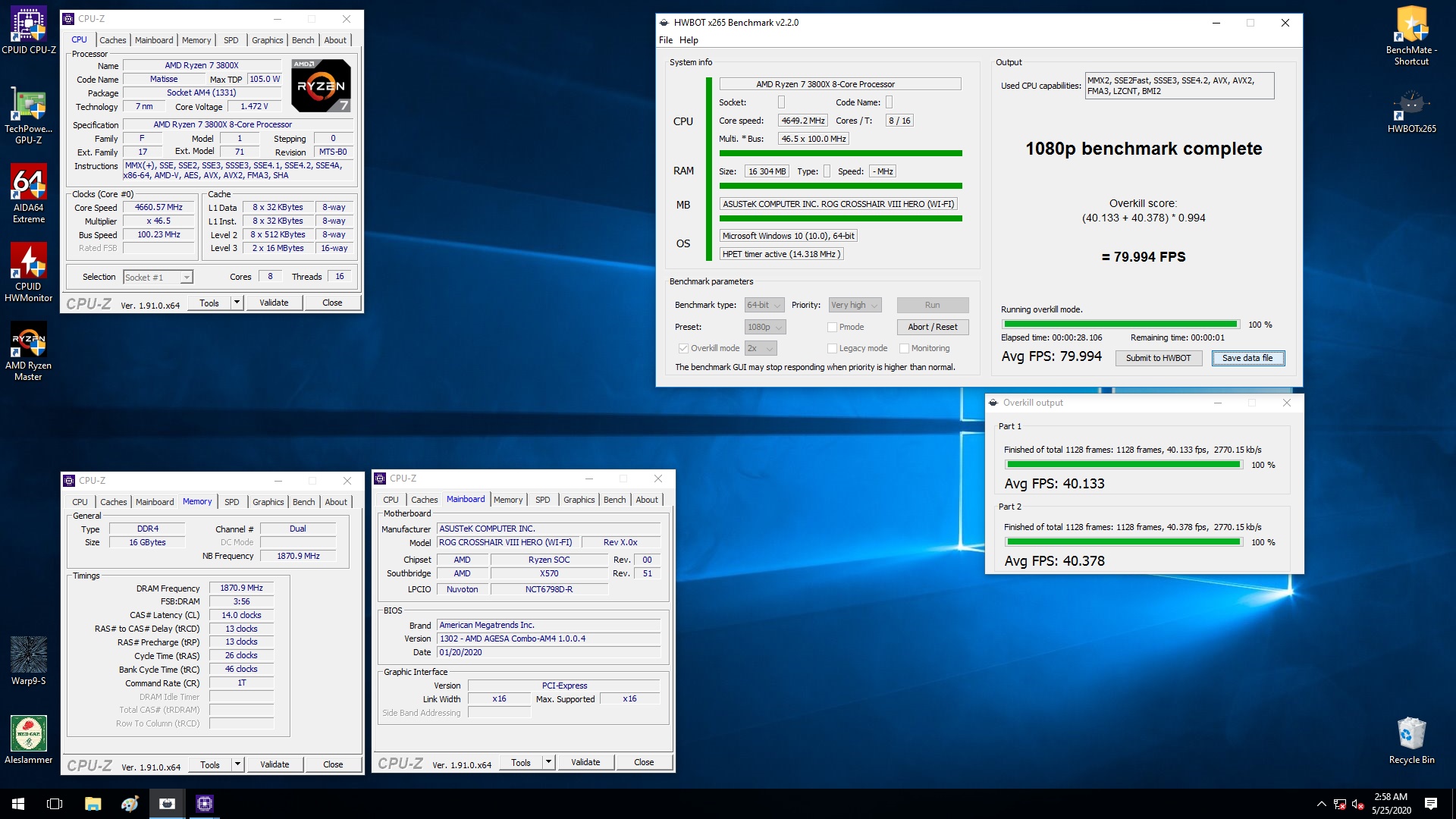Click the disabled Run button
This screenshot has width=1456, height=819.
(x=932, y=305)
